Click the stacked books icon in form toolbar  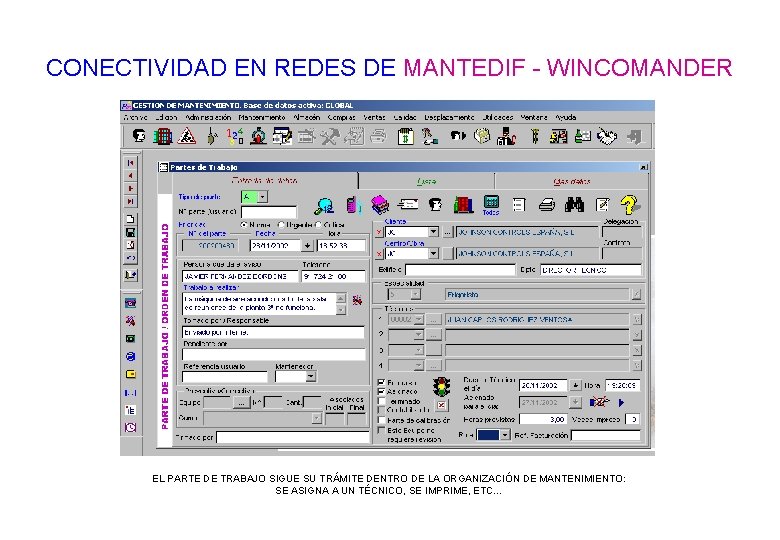pos(380,204)
